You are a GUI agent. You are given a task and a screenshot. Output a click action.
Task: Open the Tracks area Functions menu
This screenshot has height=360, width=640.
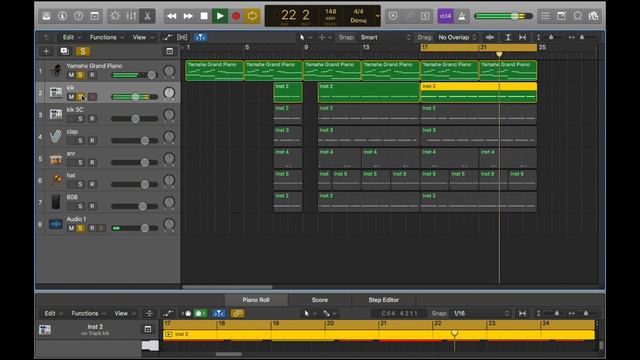coord(106,37)
